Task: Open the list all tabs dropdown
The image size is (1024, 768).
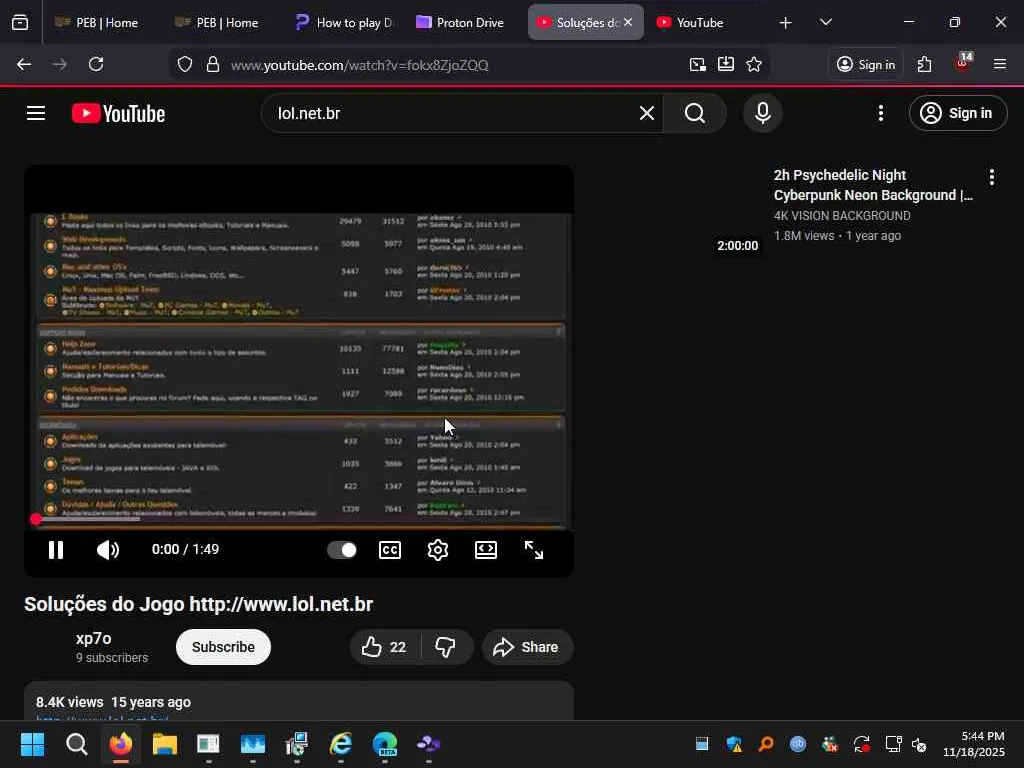Action: [826, 22]
